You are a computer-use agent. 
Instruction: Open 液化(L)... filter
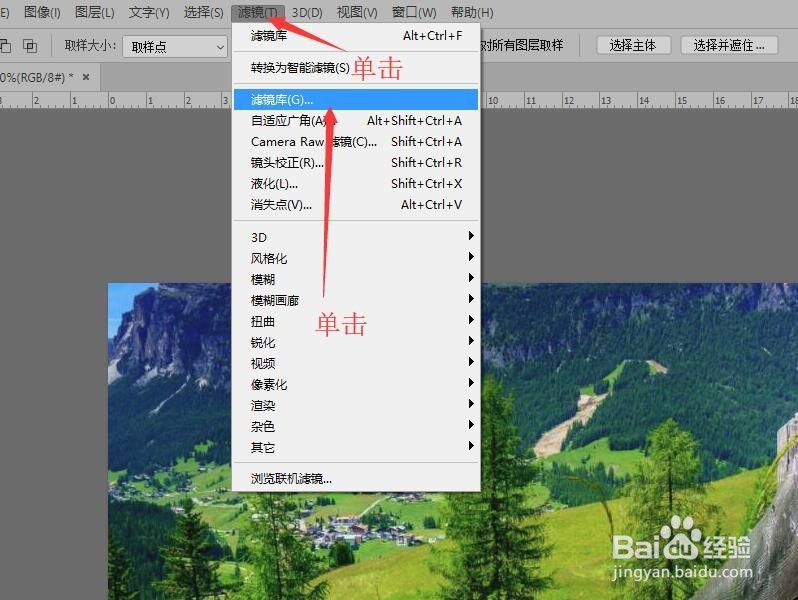click(x=356, y=183)
